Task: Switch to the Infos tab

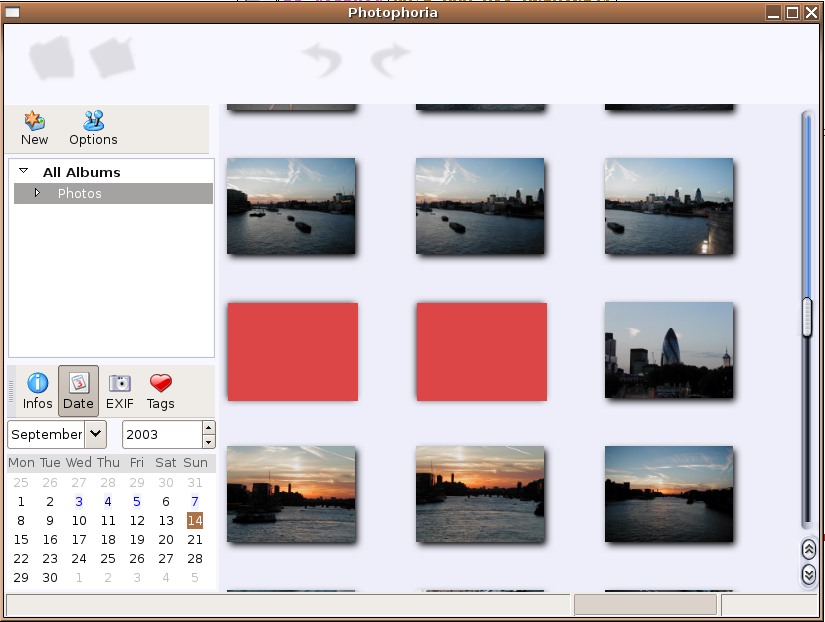Action: pyautogui.click(x=37, y=391)
